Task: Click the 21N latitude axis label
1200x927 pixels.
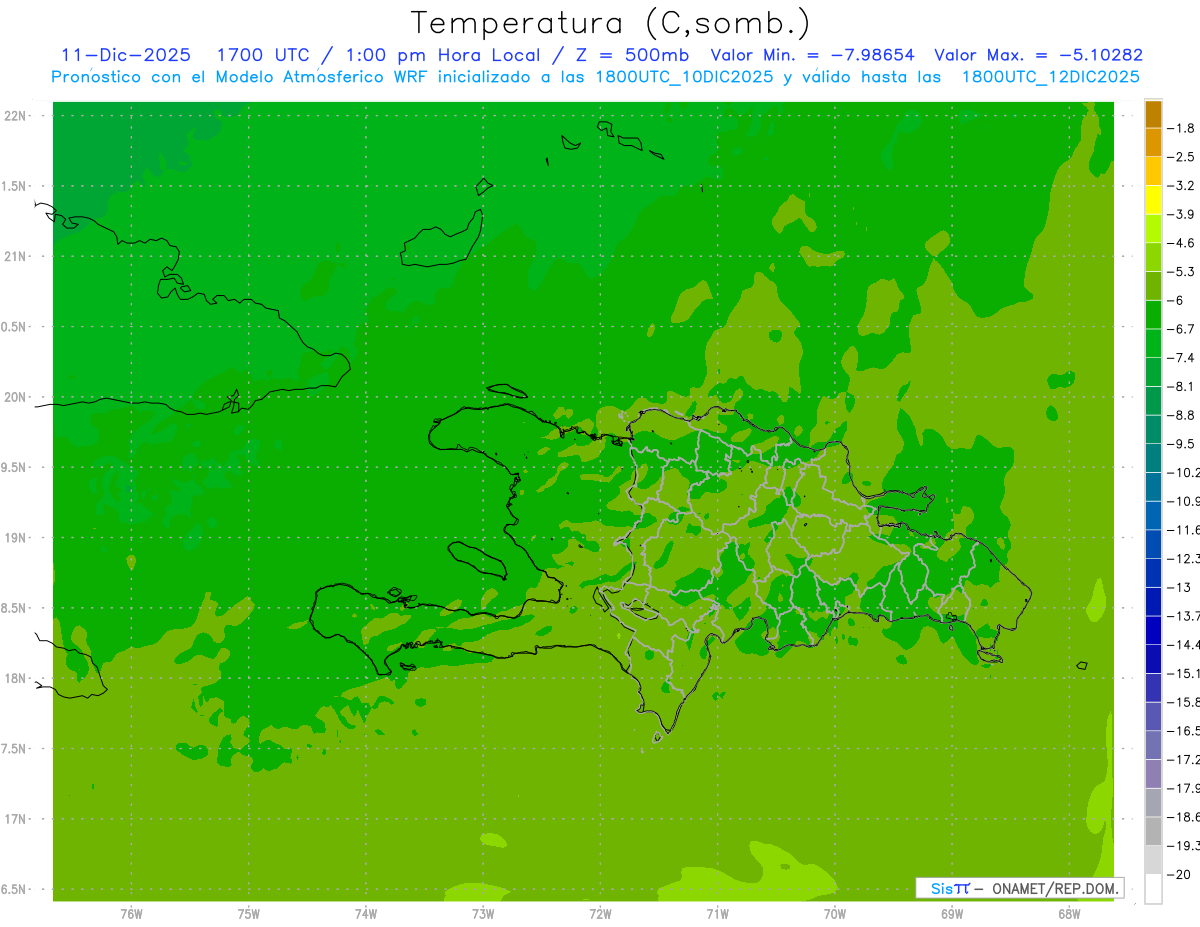Action: point(15,257)
